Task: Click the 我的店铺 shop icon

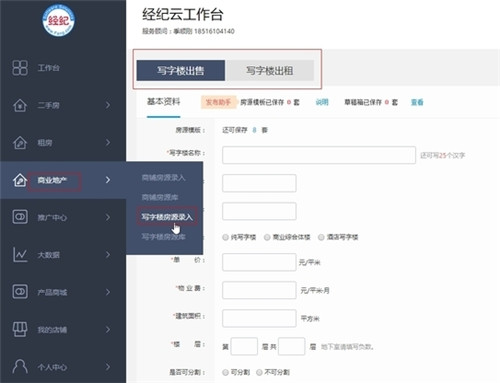Action: [20, 329]
